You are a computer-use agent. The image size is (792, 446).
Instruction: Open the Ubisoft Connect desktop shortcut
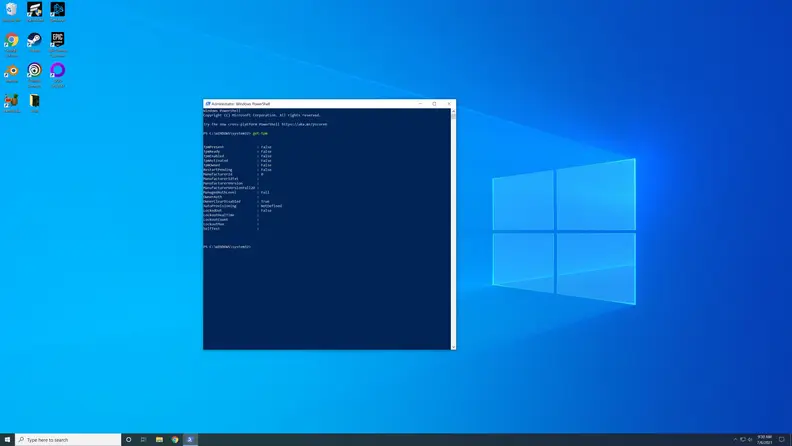click(x=34, y=74)
